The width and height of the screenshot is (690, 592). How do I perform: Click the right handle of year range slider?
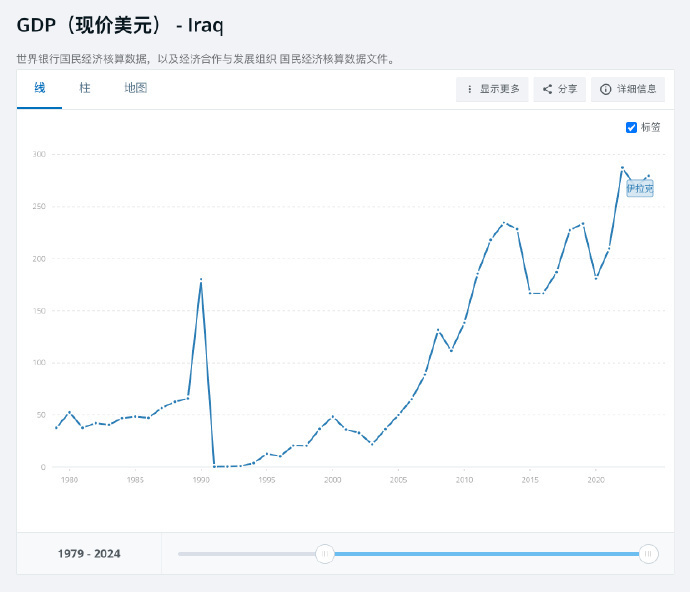(x=648, y=553)
